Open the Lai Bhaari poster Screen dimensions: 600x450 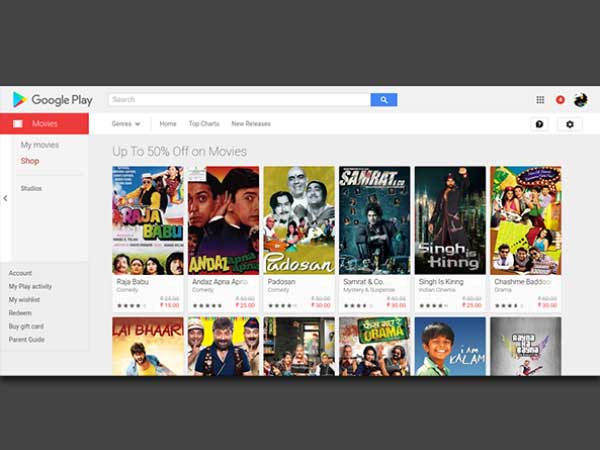tap(148, 346)
